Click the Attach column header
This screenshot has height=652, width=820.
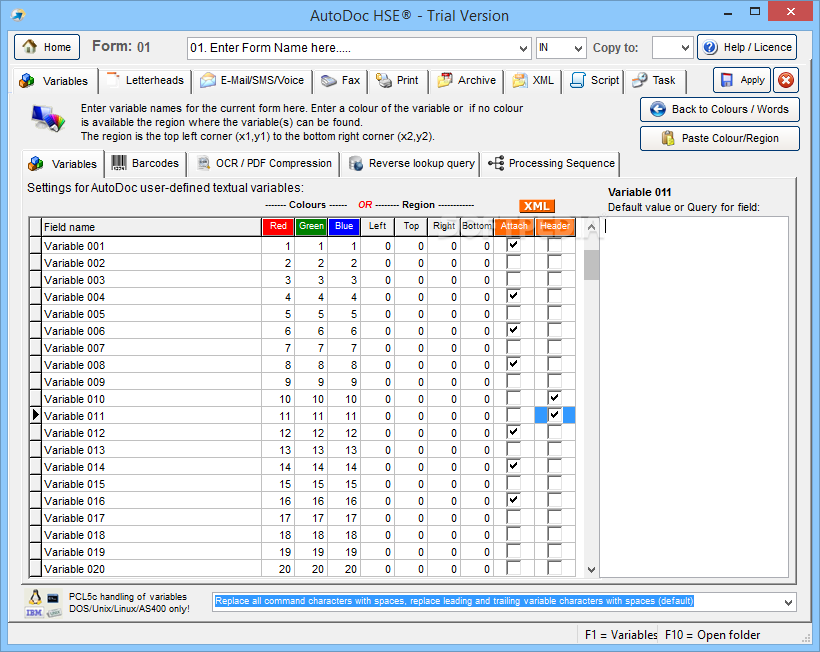(514, 226)
